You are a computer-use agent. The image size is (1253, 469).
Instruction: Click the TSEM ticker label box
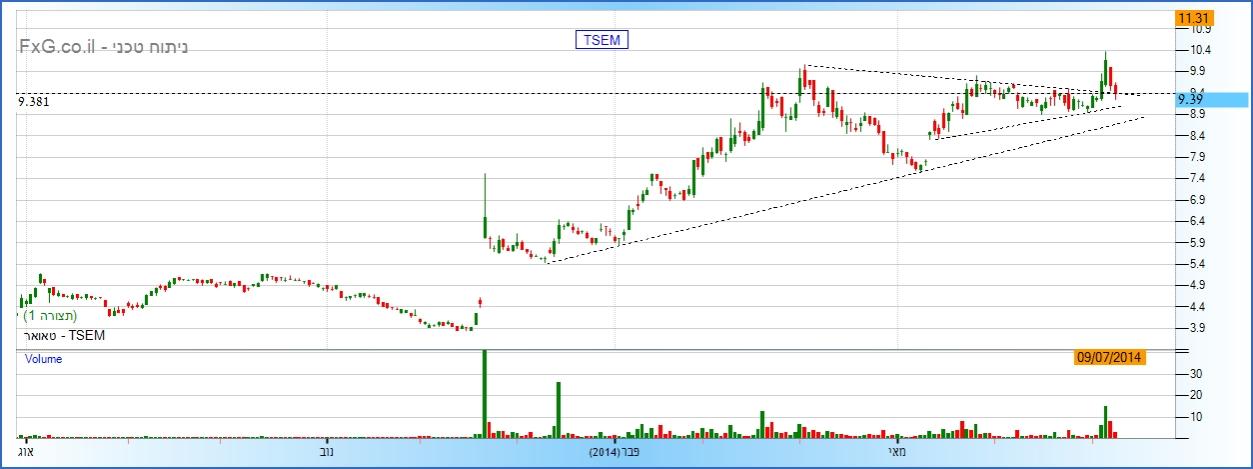tap(601, 40)
